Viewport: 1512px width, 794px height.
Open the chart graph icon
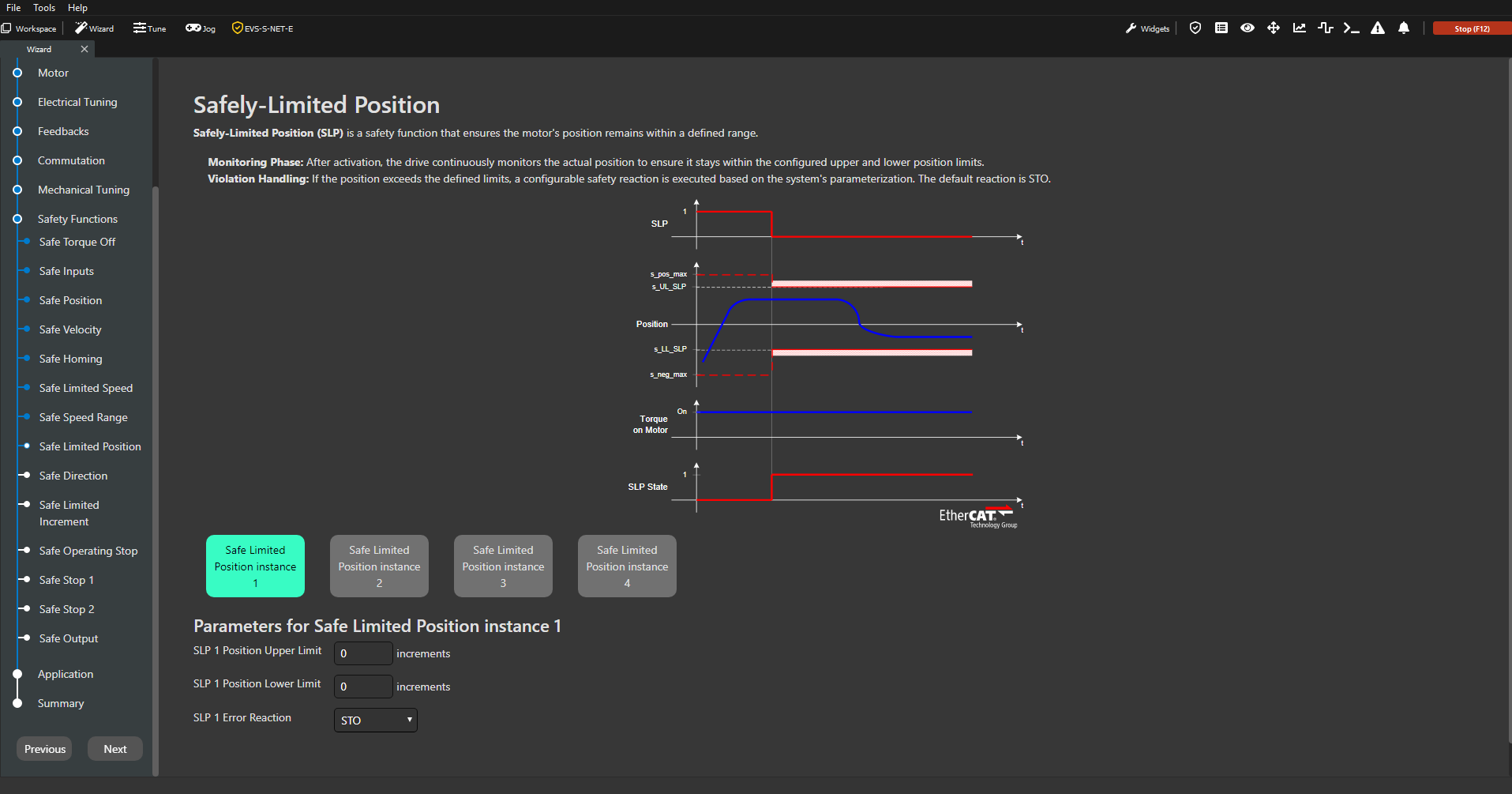(1300, 28)
